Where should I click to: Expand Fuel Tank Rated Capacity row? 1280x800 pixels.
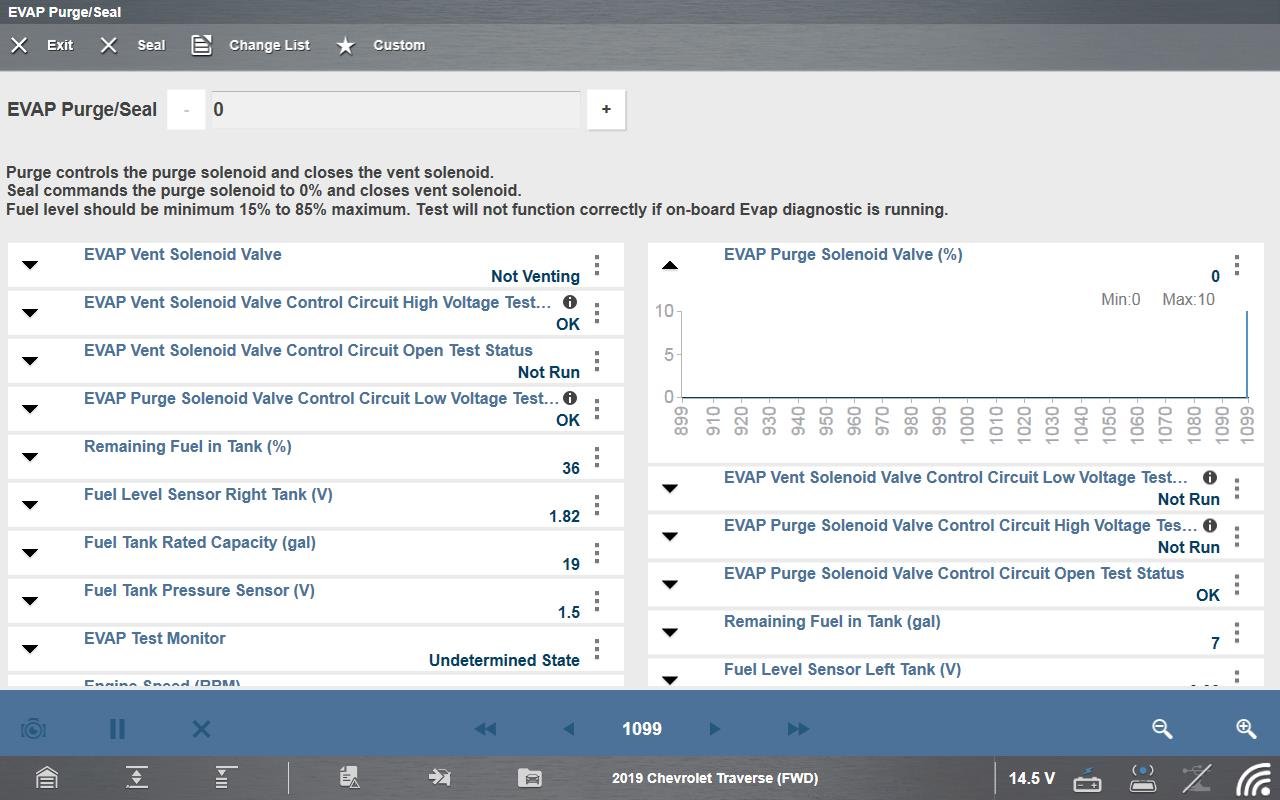click(30, 553)
